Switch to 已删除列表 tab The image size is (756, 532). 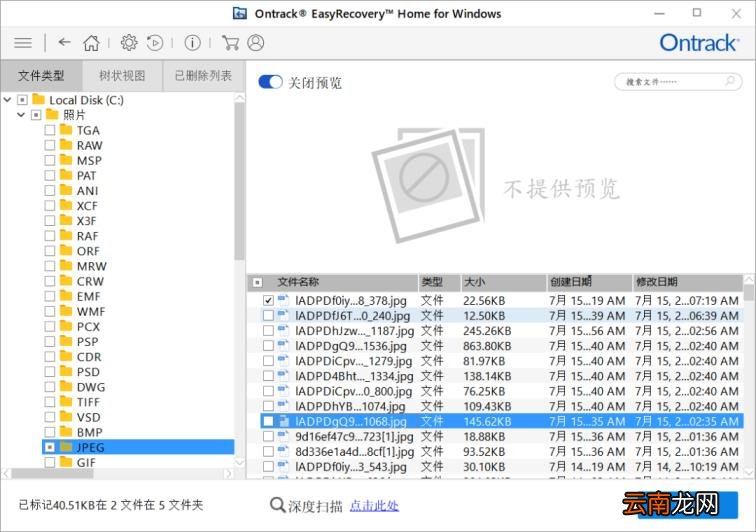click(203, 76)
